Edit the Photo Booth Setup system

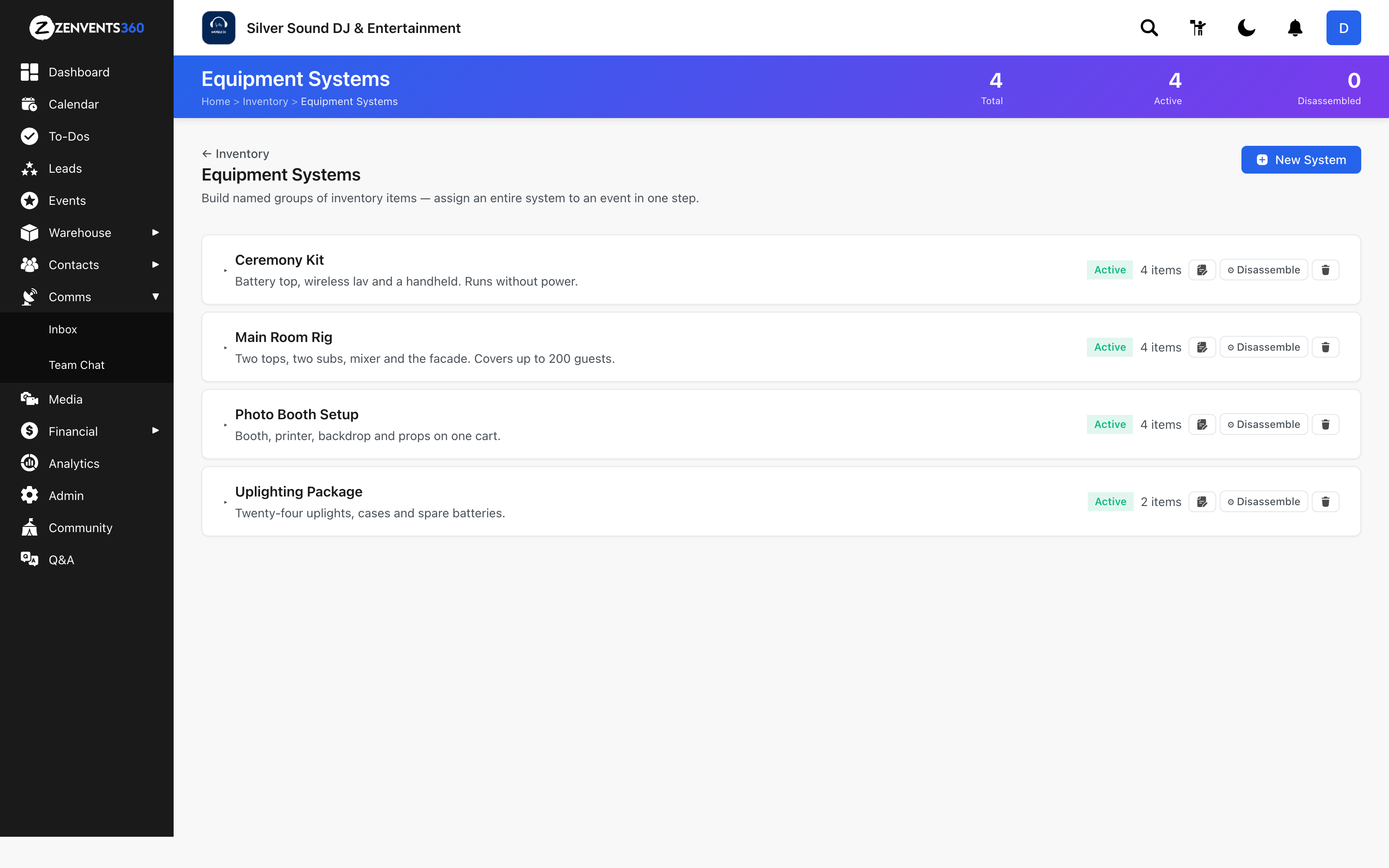1202,425
